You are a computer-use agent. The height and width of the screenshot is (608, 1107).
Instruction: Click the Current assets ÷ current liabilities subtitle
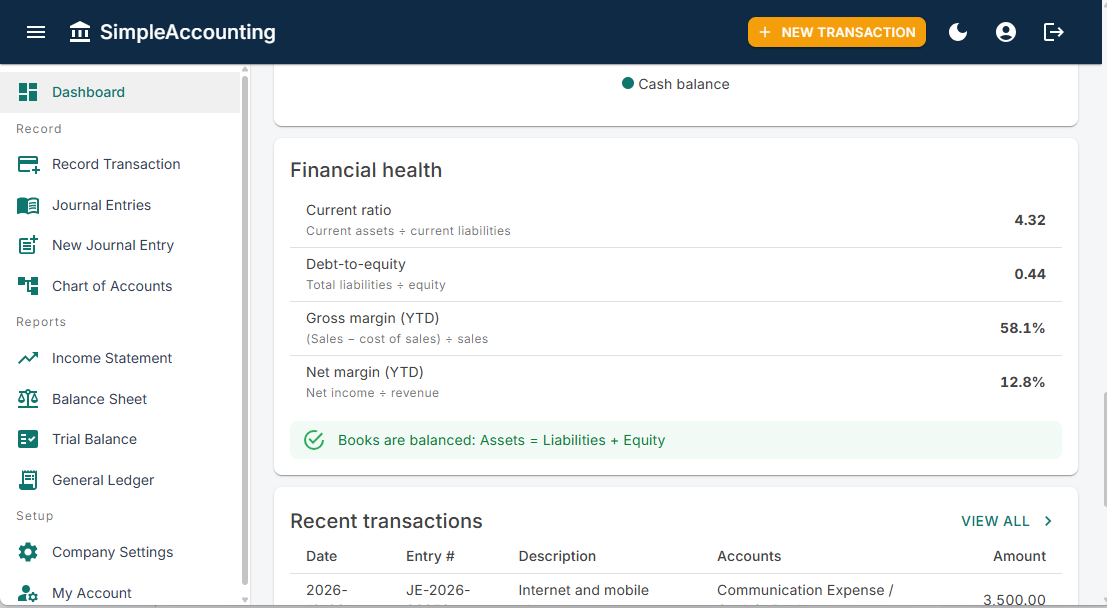tap(408, 231)
